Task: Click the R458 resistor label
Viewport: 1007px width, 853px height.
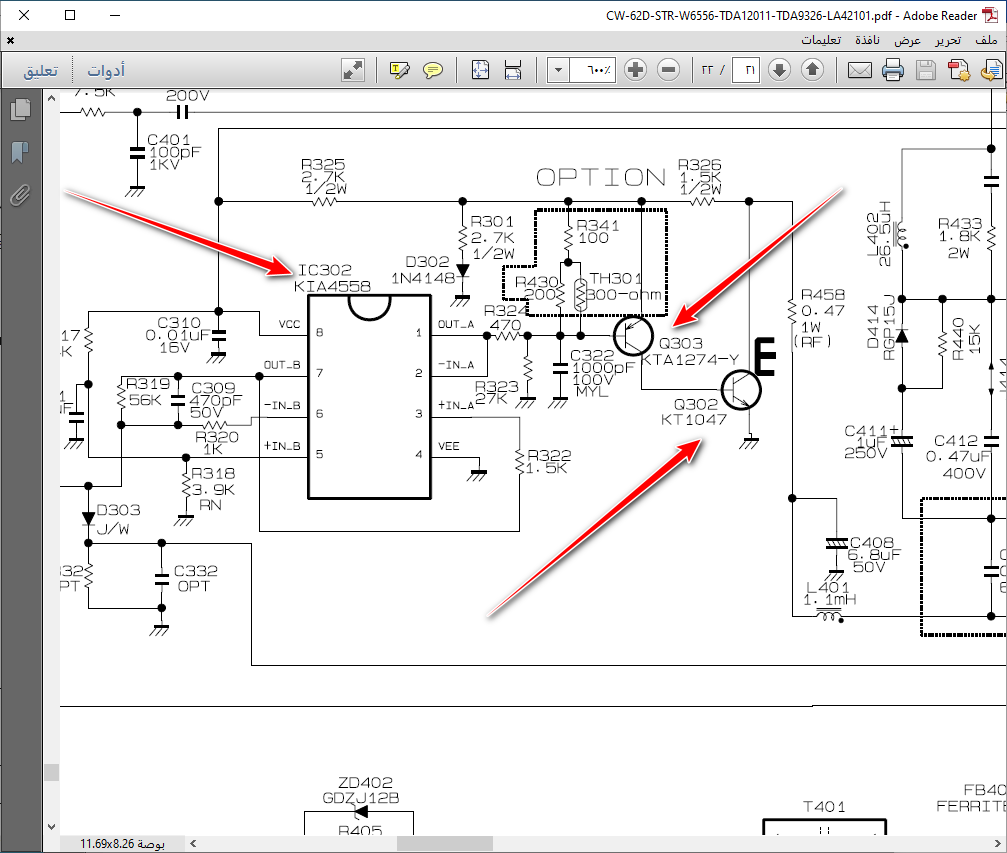Action: (823, 295)
